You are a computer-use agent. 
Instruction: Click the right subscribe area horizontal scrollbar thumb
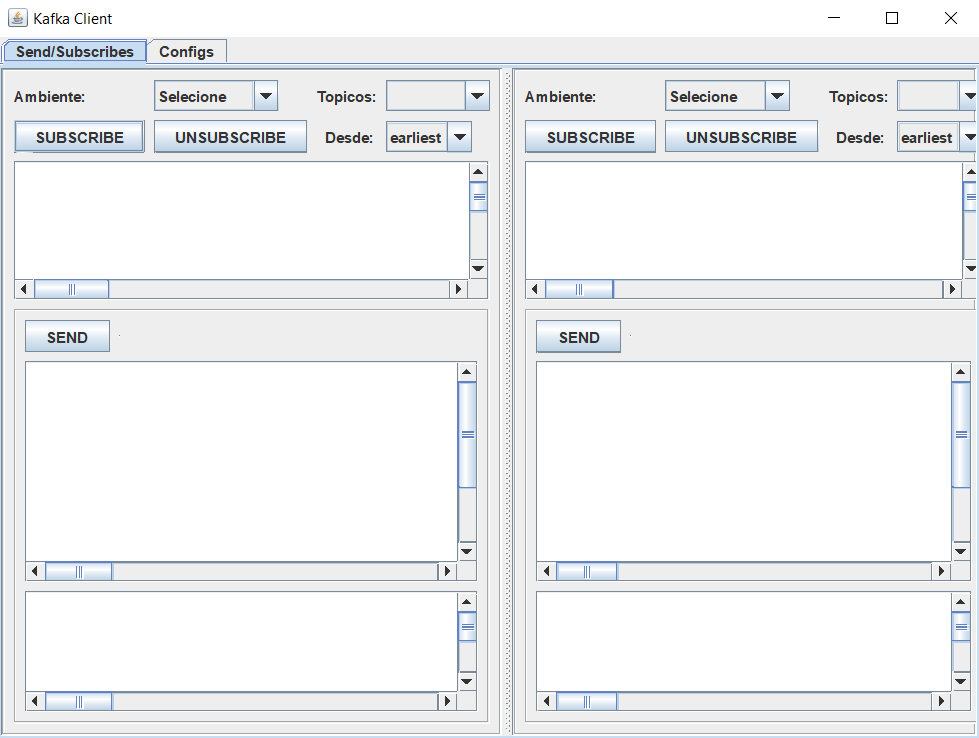click(579, 289)
